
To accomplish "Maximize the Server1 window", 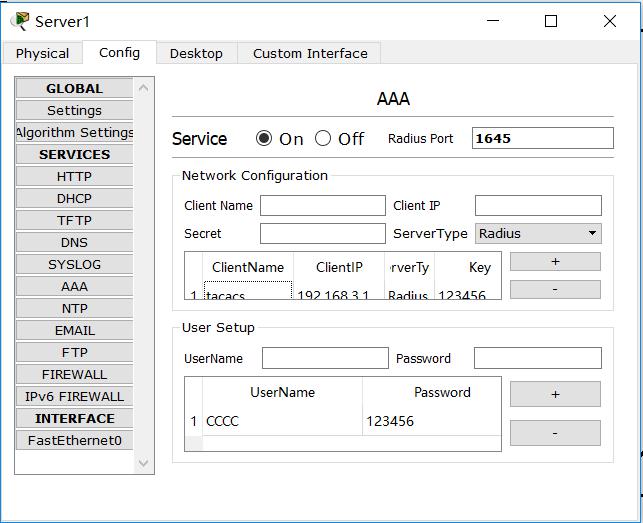I will (551, 21).
